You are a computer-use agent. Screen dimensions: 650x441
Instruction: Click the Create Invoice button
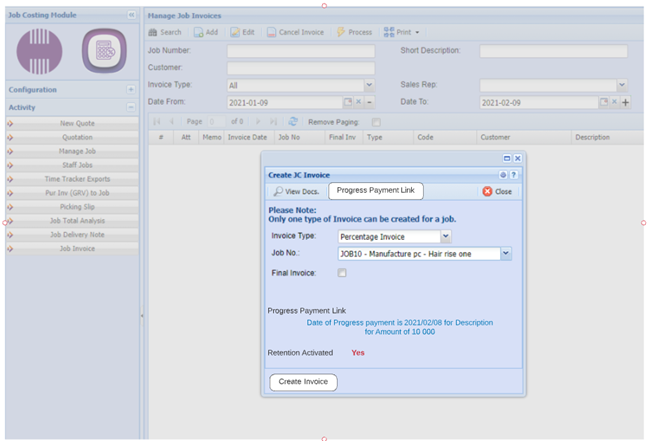pyautogui.click(x=304, y=382)
